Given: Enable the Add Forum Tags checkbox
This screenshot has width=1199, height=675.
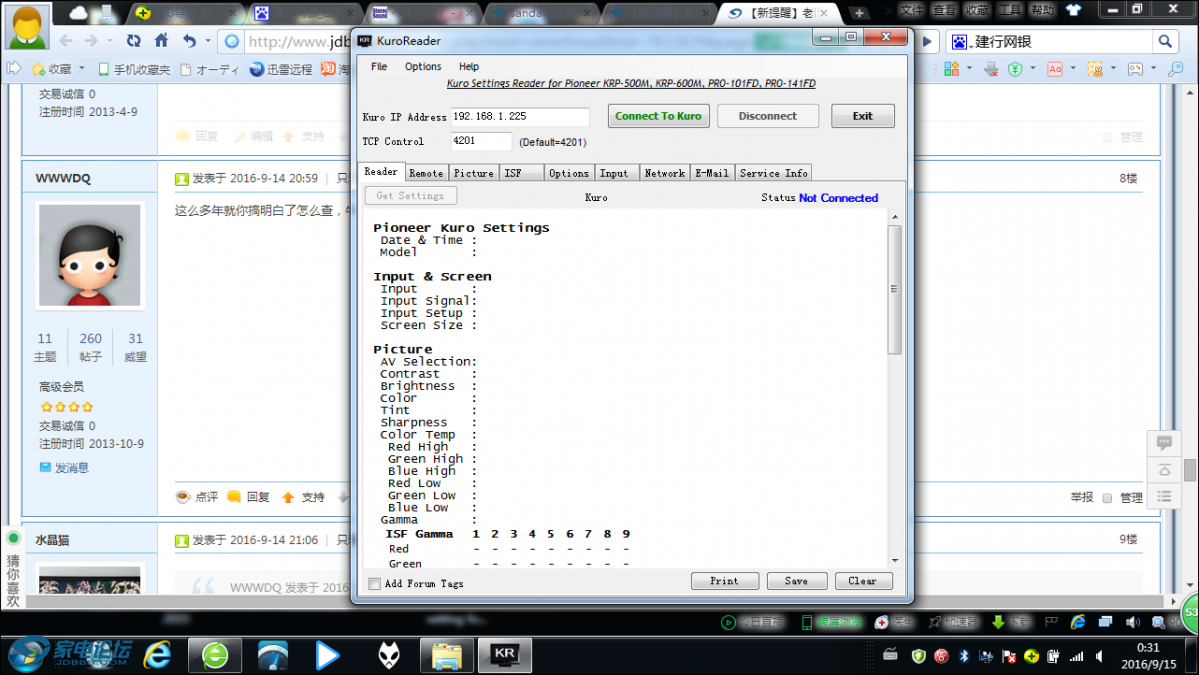Looking at the screenshot, I should pyautogui.click(x=374, y=584).
